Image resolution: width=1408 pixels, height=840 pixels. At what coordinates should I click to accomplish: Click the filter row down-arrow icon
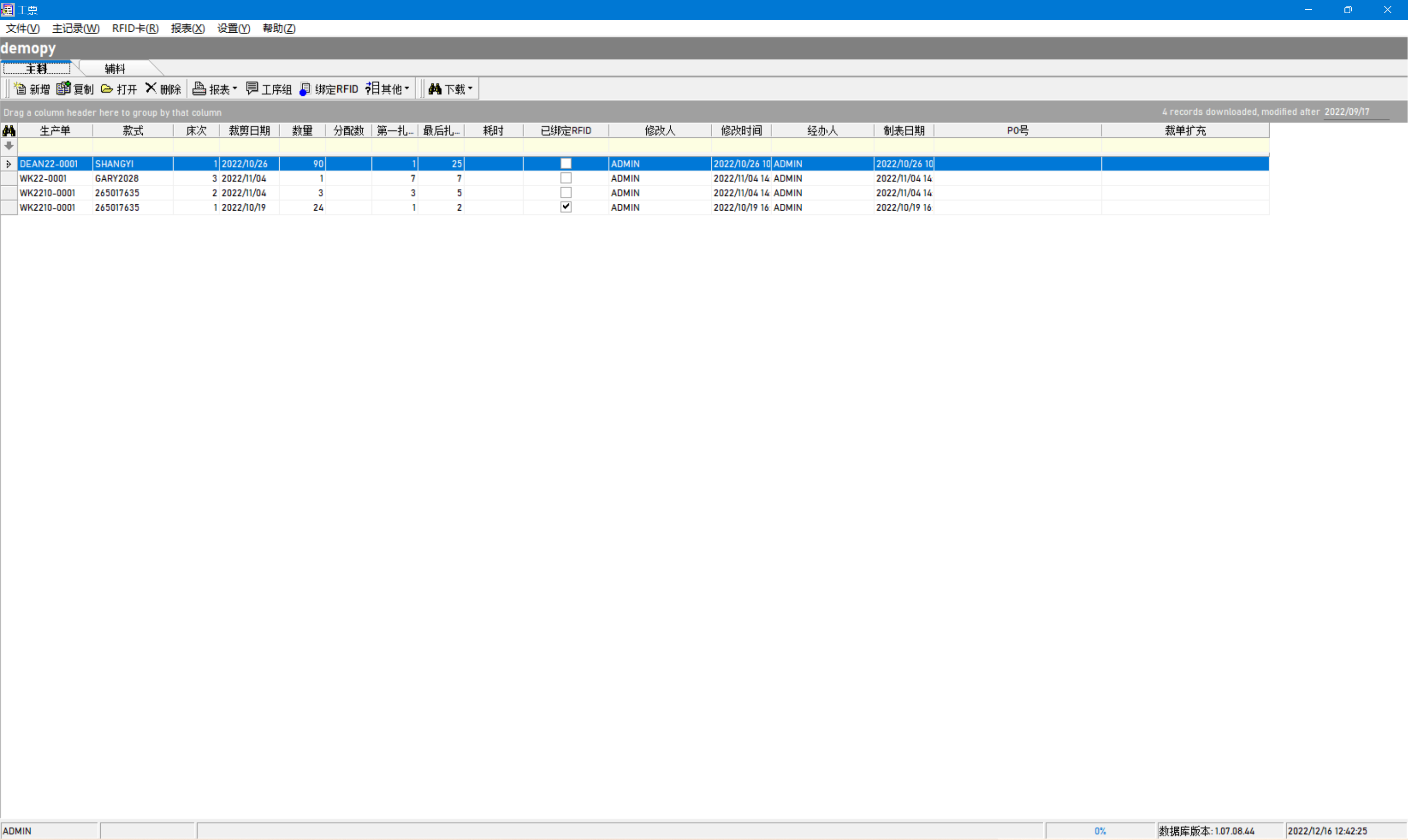pyautogui.click(x=9, y=146)
